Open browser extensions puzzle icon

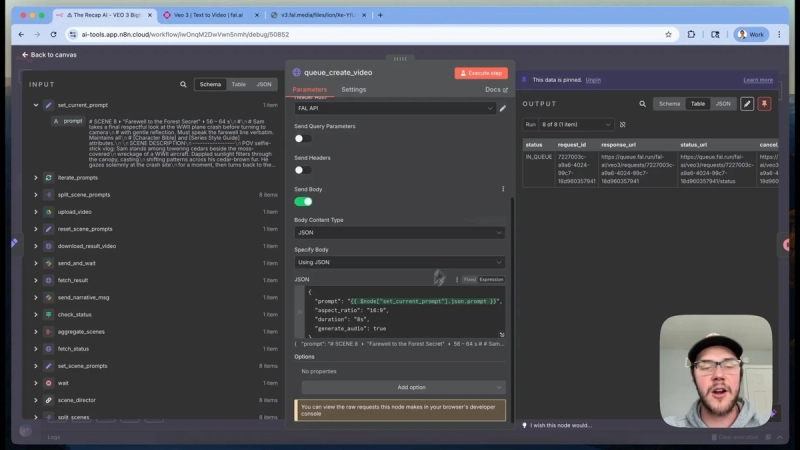tap(691, 35)
